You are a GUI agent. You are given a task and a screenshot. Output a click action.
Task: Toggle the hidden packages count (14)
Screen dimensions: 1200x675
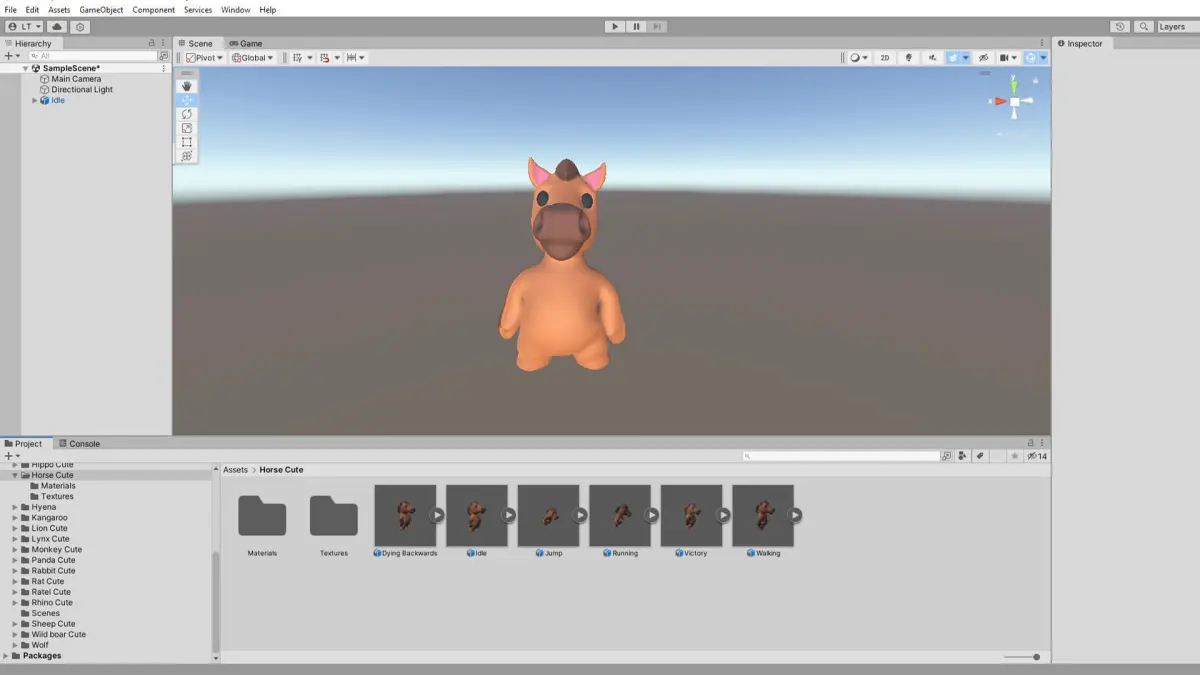point(1037,456)
